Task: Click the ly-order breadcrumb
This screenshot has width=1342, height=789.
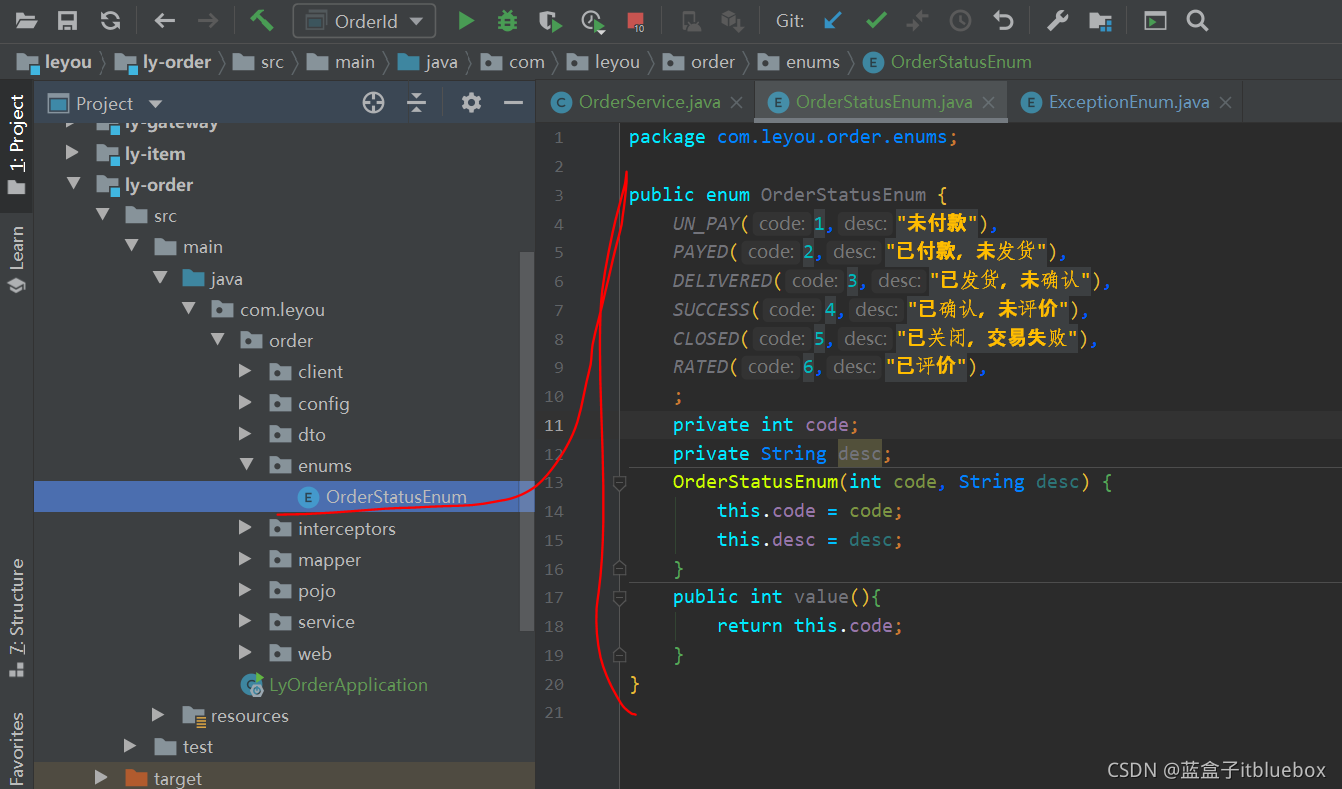Action: (x=163, y=62)
